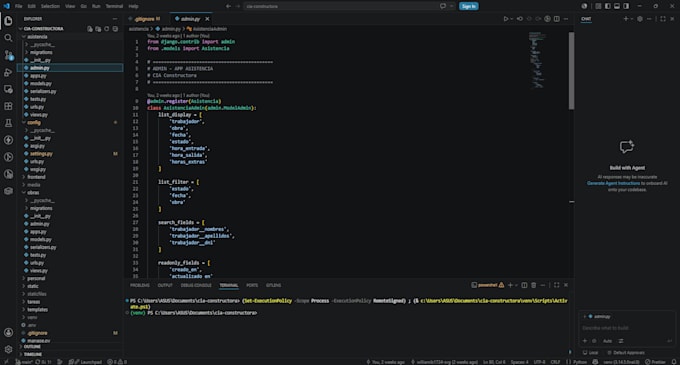Open the Terminal menu in the menu bar

coord(114,6)
